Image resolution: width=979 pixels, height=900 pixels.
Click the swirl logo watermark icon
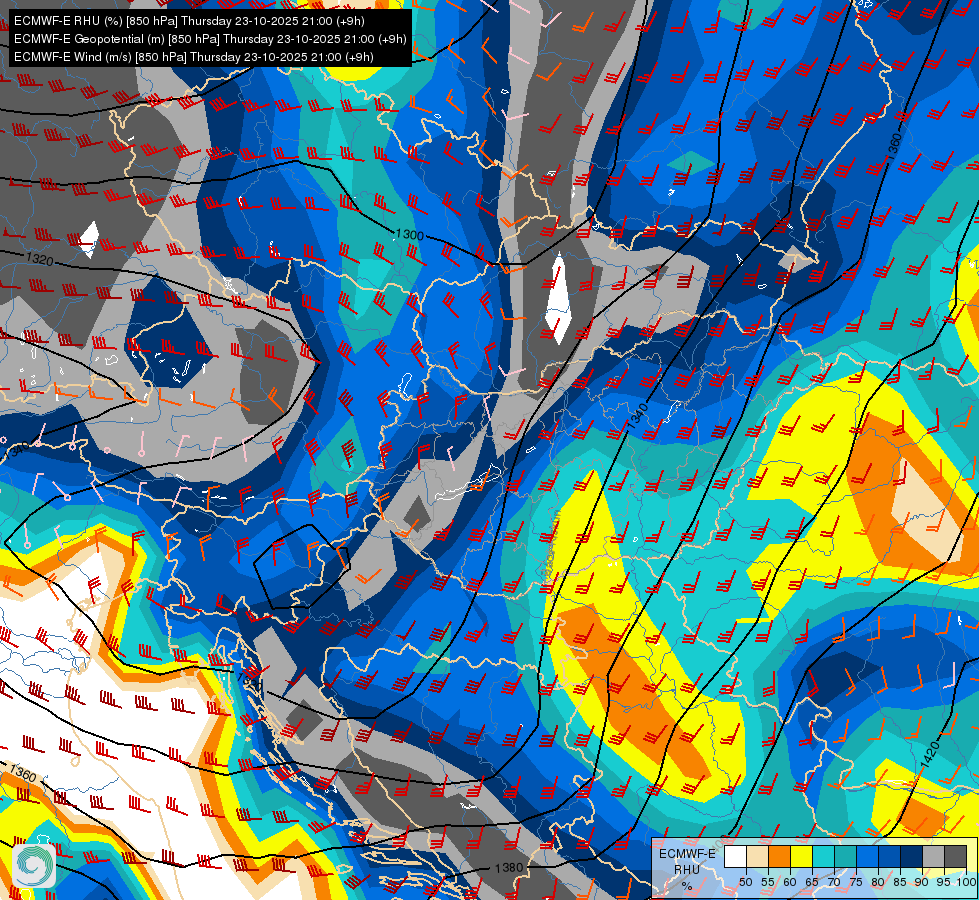[34, 866]
